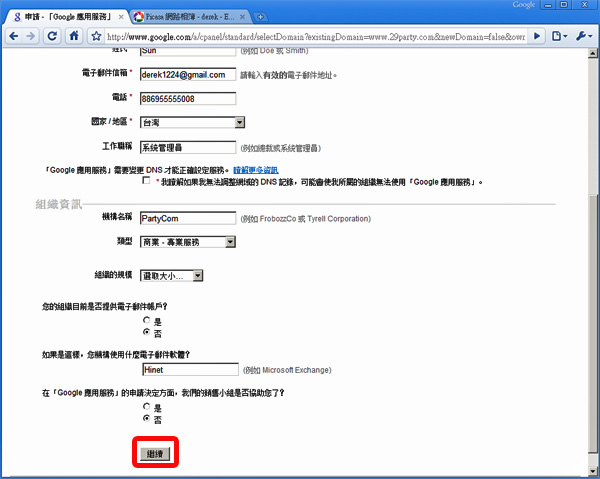The height and width of the screenshot is (479, 600).
Task: Open the organization type dropdown 商業 - 專業服務
Action: 188,242
